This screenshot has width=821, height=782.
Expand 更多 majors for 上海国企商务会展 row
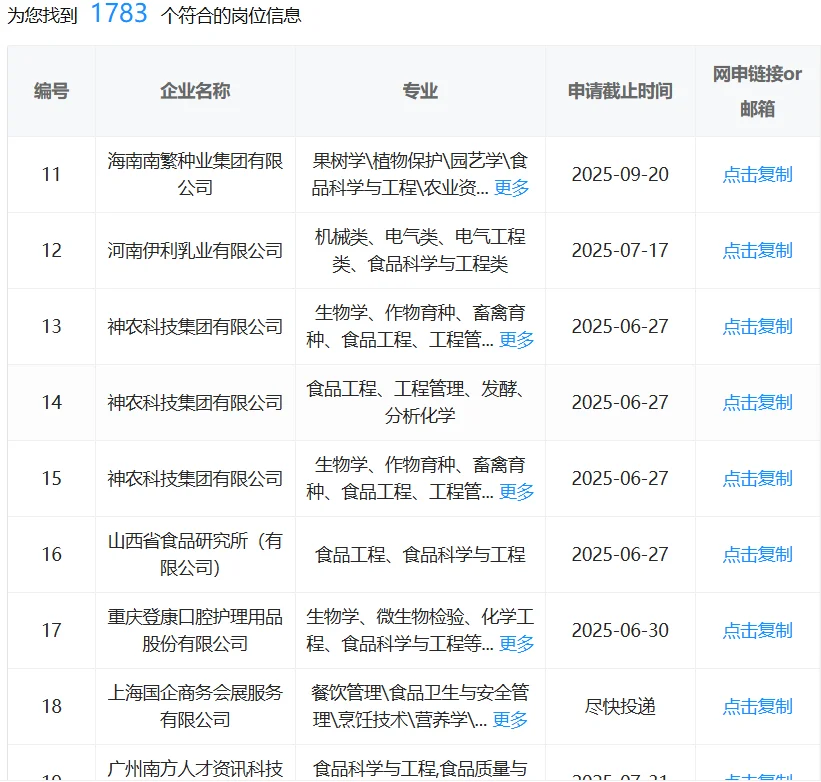(x=510, y=720)
